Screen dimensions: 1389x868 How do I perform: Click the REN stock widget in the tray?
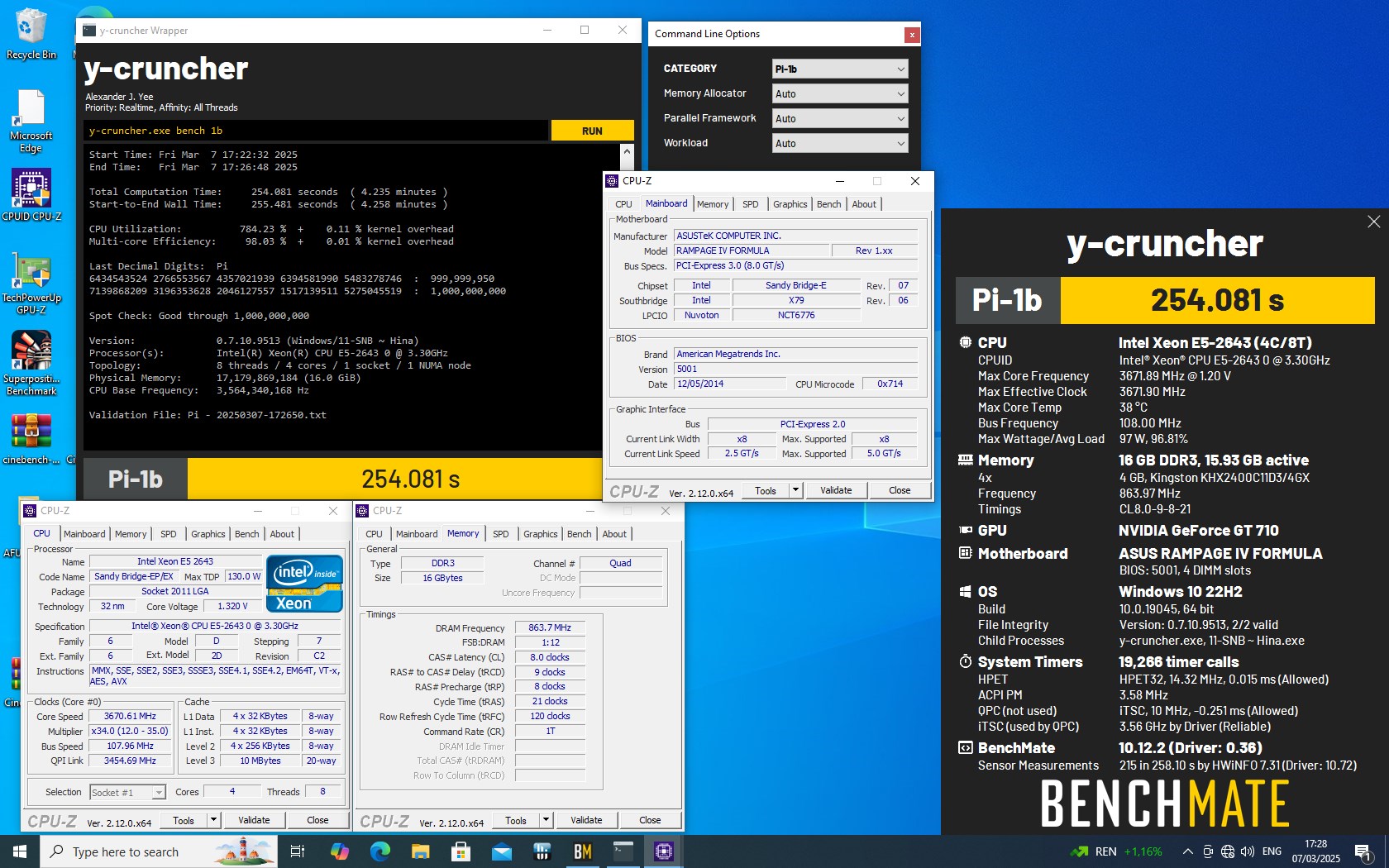(1116, 851)
